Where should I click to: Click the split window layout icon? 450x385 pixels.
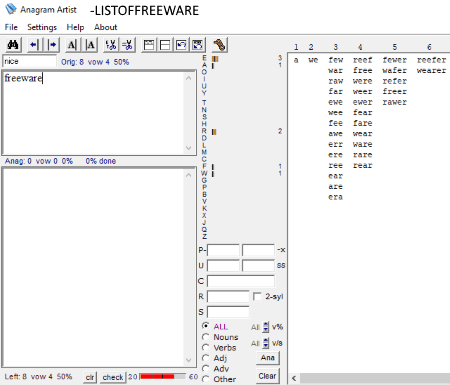(x=165, y=45)
